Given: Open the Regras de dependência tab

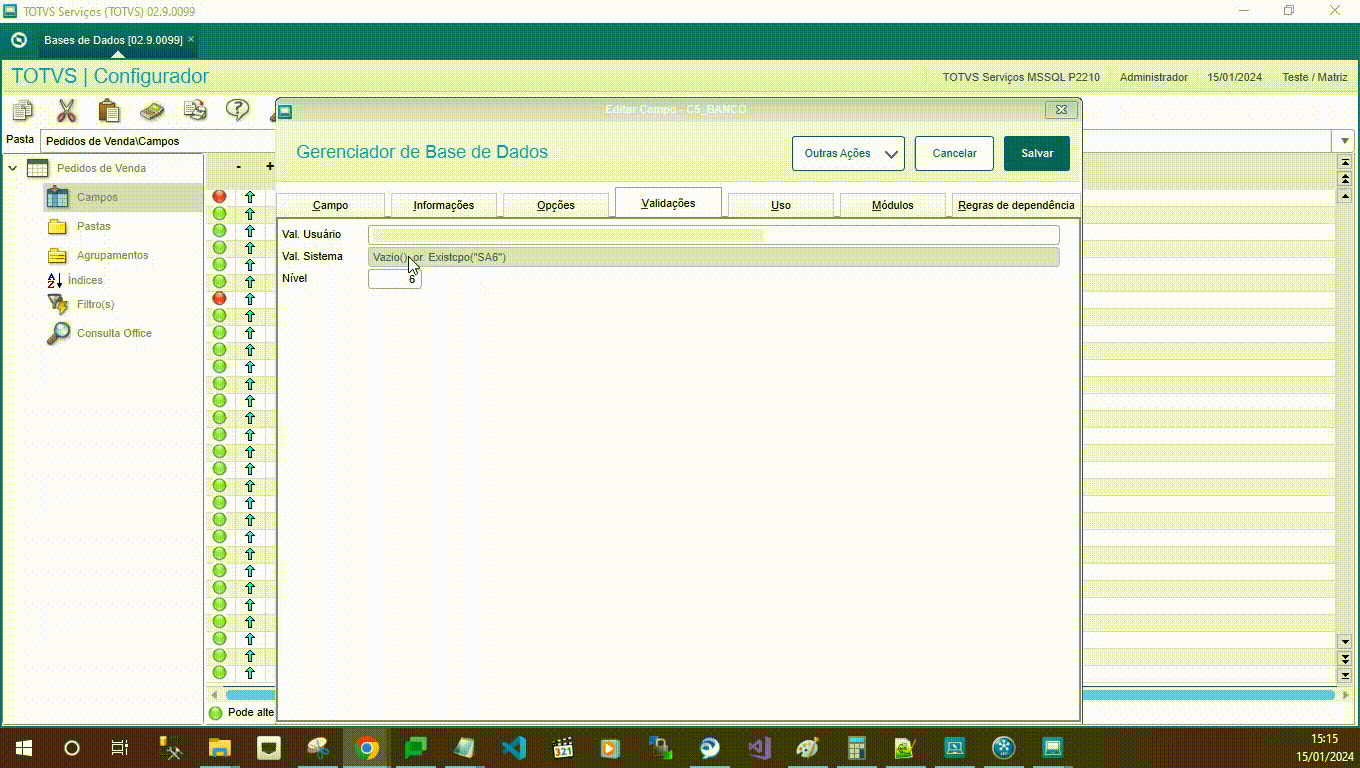Looking at the screenshot, I should [1016, 204].
